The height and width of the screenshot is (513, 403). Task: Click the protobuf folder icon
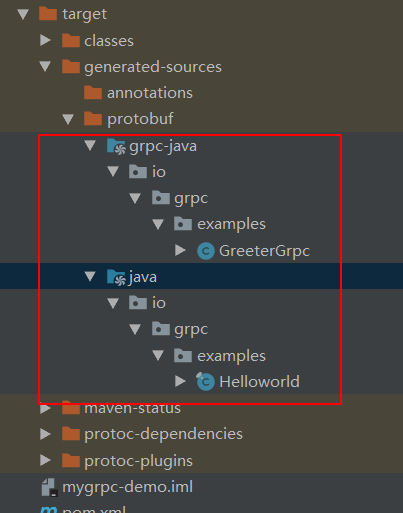click(93, 119)
